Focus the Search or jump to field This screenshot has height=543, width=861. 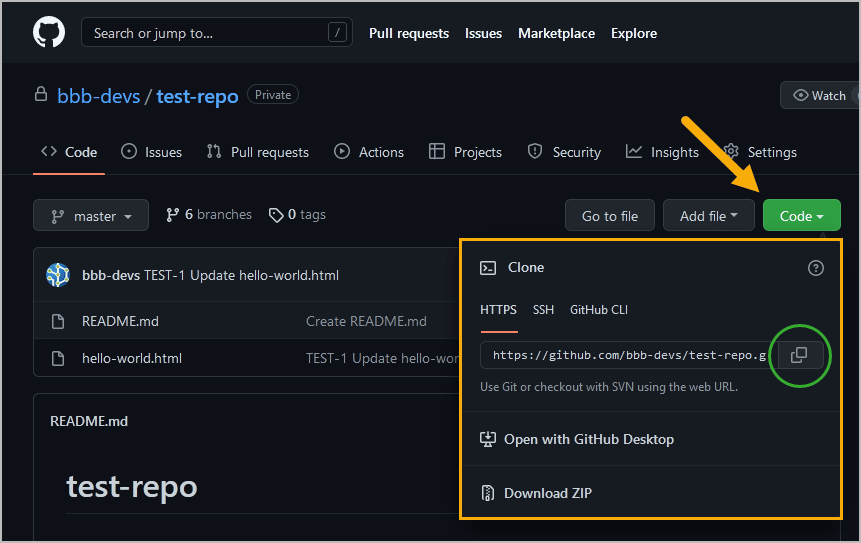(x=216, y=32)
